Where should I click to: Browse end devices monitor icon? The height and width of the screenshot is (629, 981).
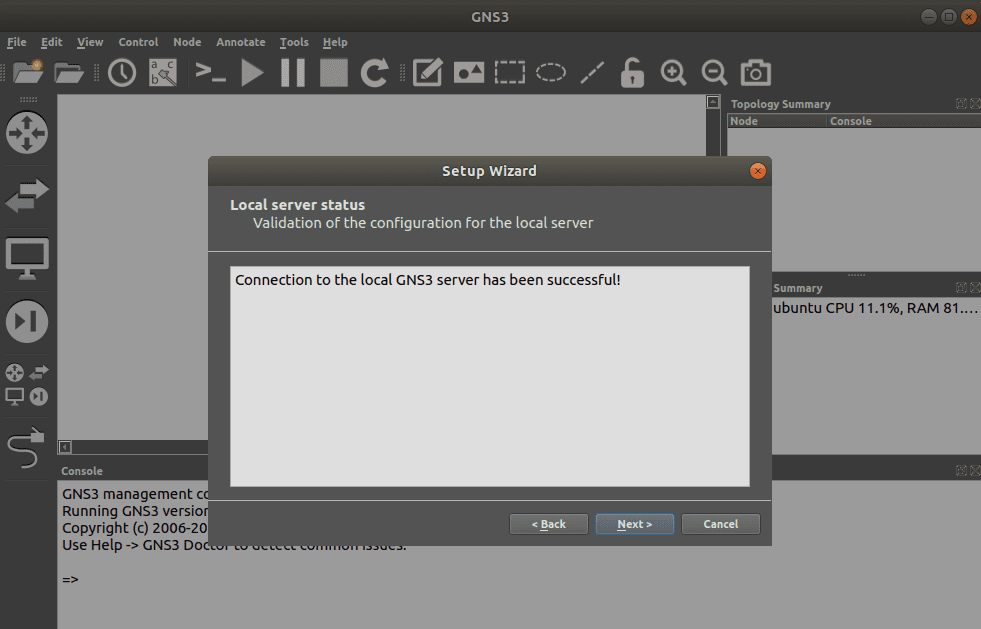pos(27,258)
